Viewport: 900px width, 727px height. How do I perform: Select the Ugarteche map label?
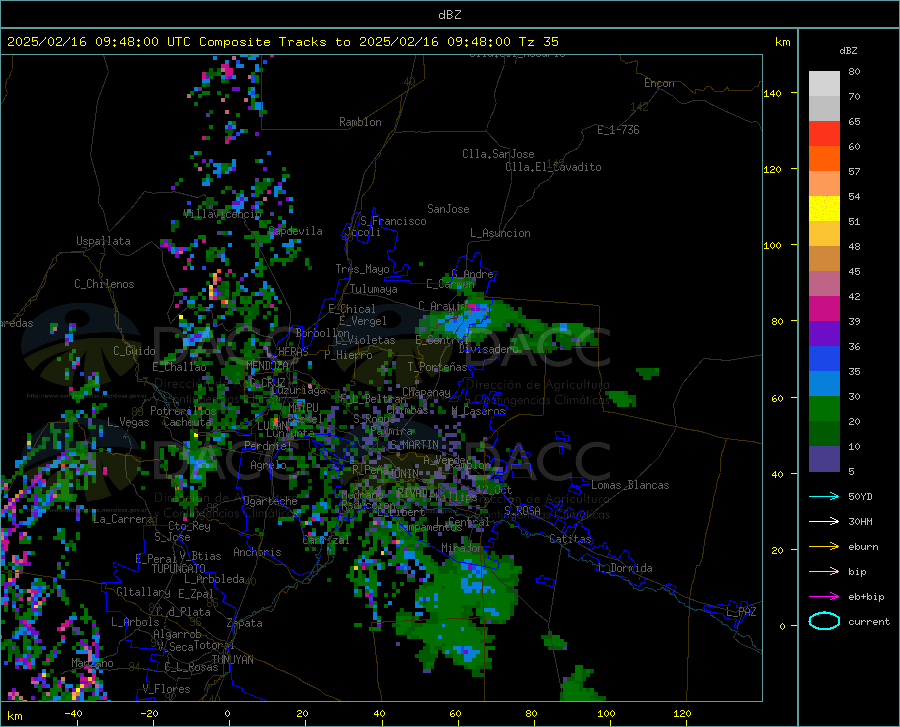(x=270, y=501)
